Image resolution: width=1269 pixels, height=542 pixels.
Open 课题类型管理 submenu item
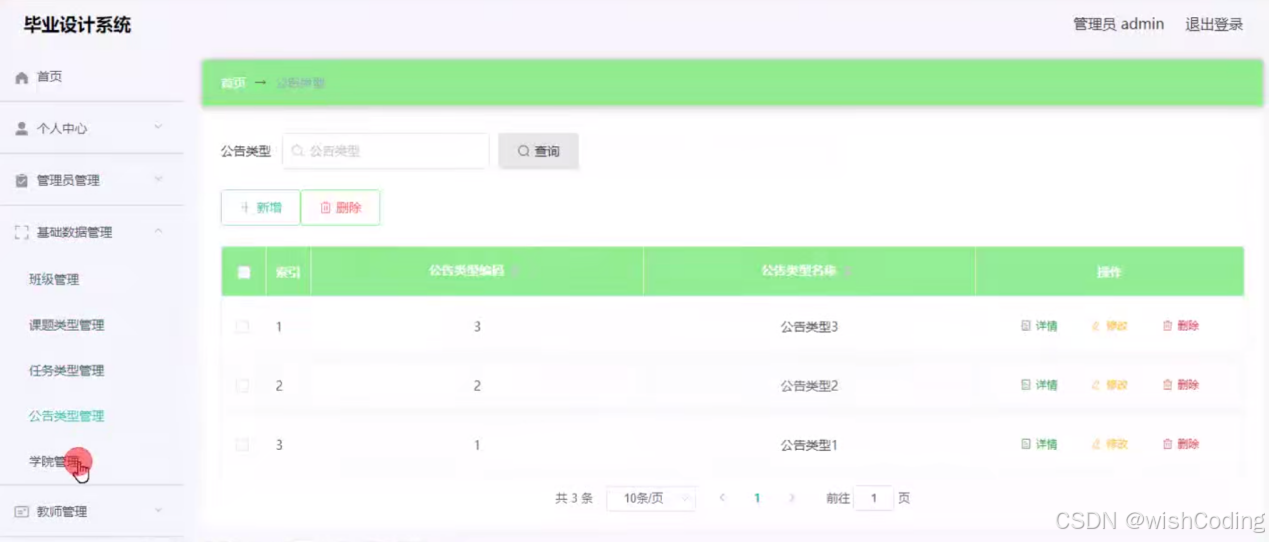click(67, 326)
